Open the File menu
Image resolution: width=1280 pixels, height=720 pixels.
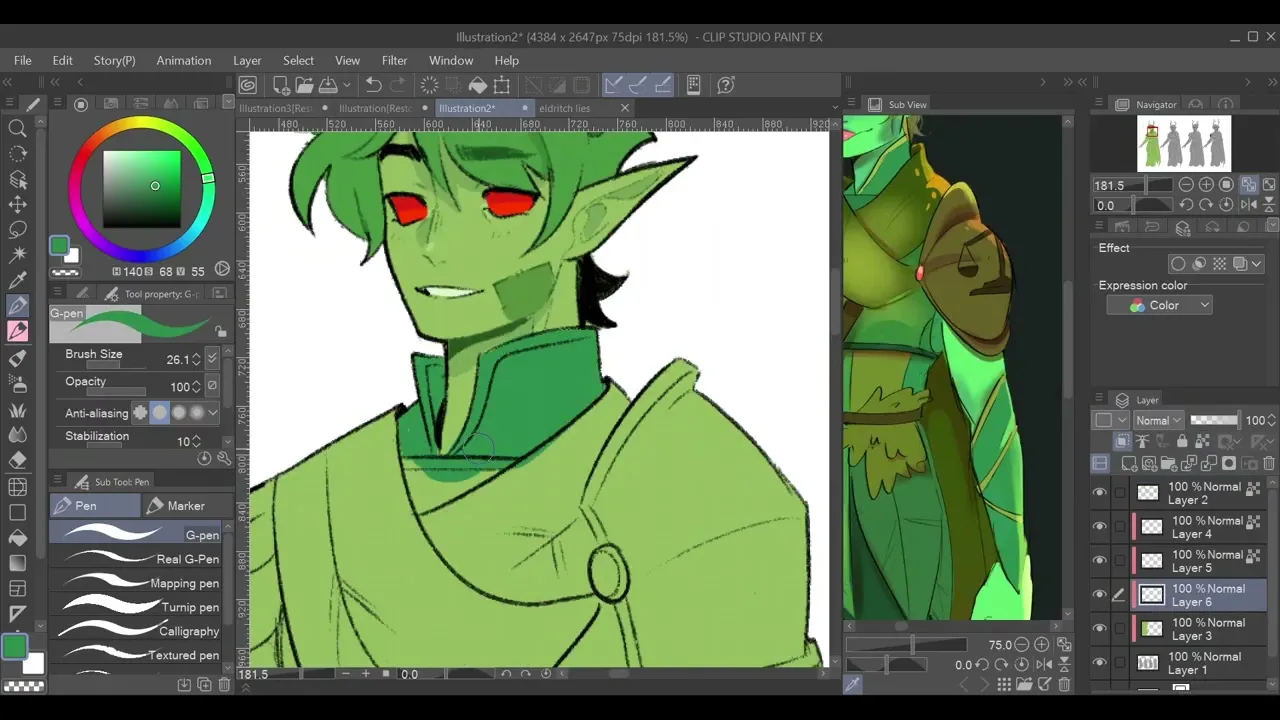tap(23, 61)
